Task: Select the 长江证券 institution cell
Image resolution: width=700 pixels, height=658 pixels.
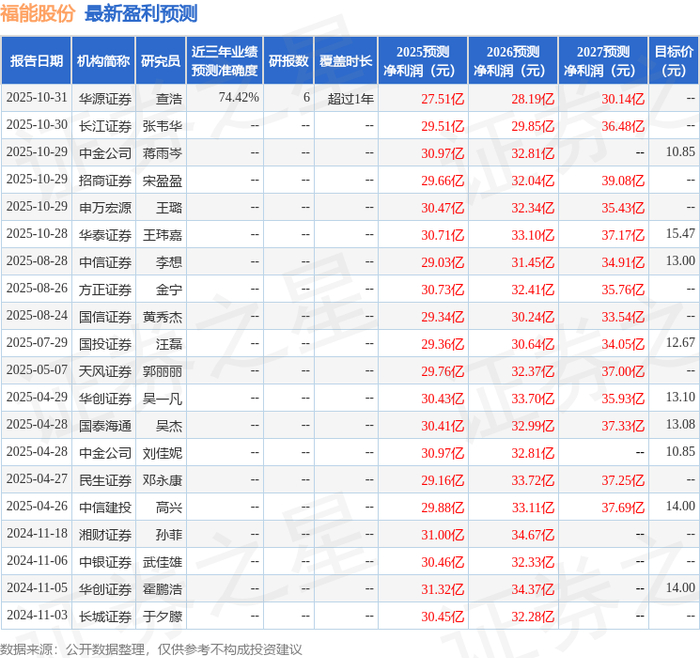Action: pos(105,126)
